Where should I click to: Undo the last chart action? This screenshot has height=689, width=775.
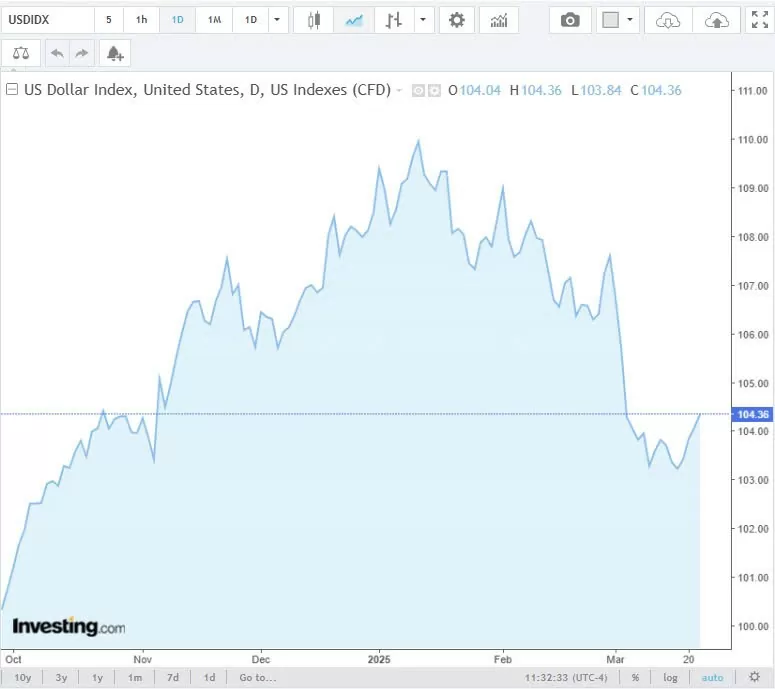point(57,54)
